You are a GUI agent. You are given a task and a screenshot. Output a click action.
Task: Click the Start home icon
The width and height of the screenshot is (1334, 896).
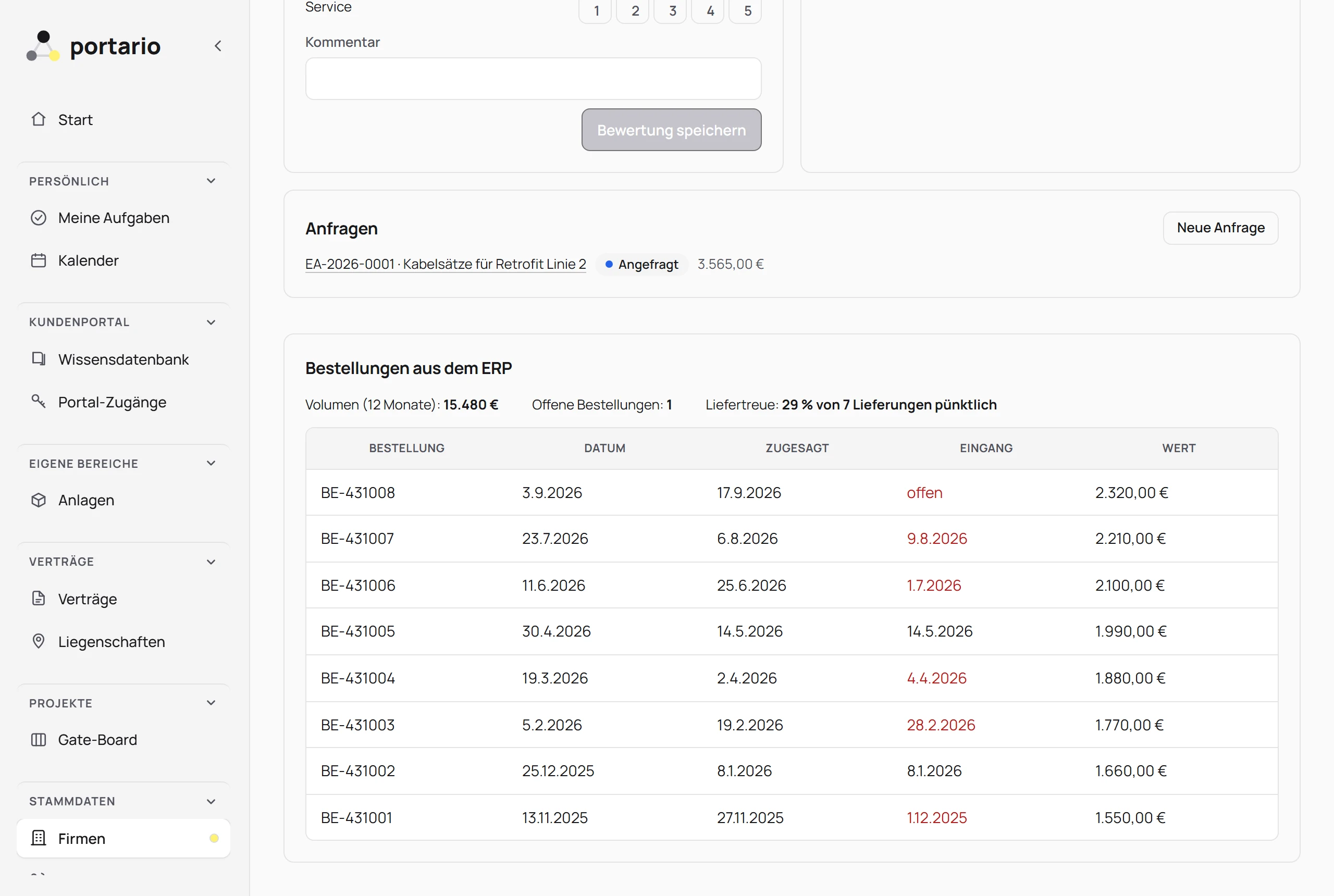click(x=38, y=119)
